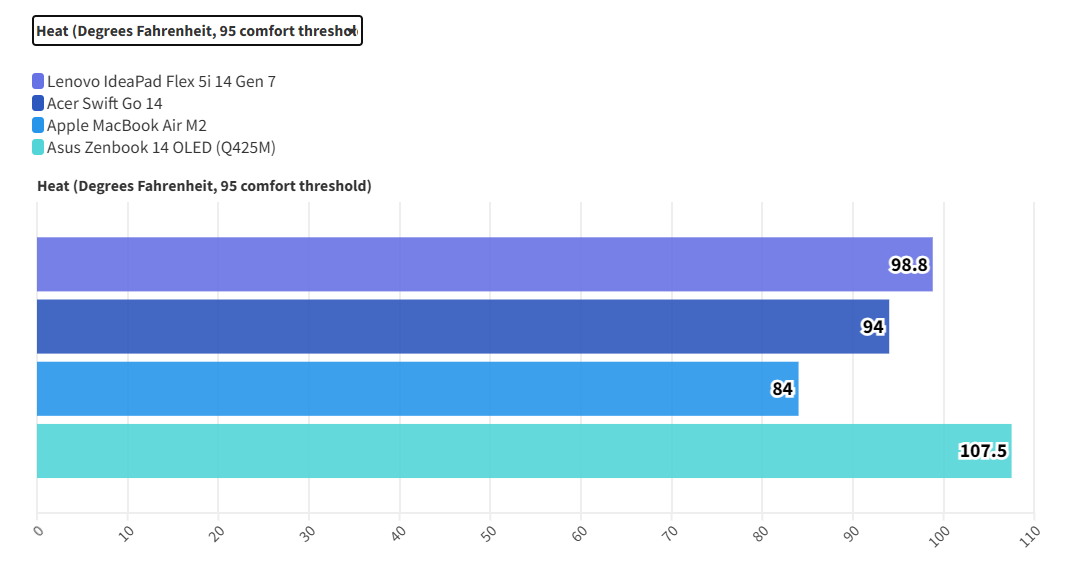
Task: Click the 100 tick on the x-axis
Action: tap(940, 533)
